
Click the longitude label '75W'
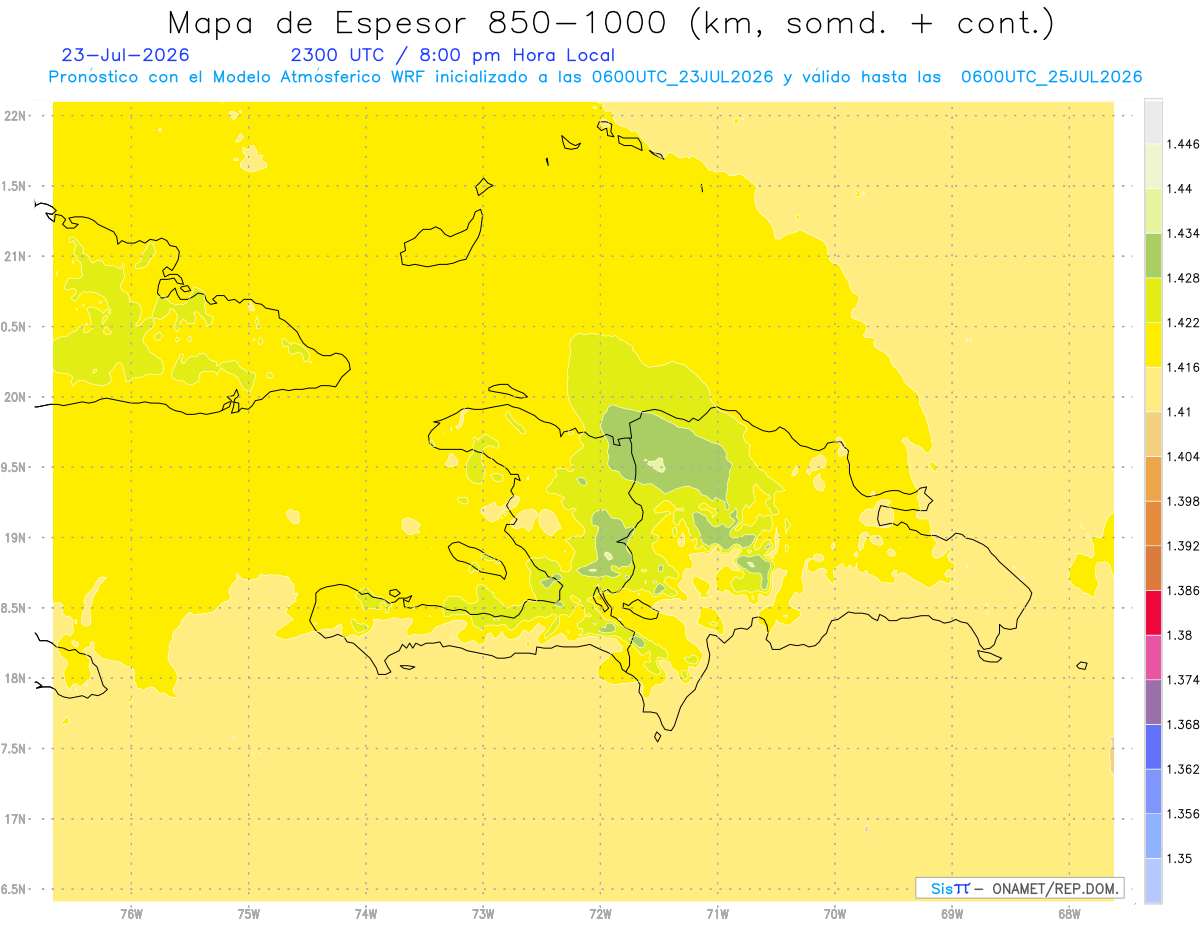(x=249, y=914)
